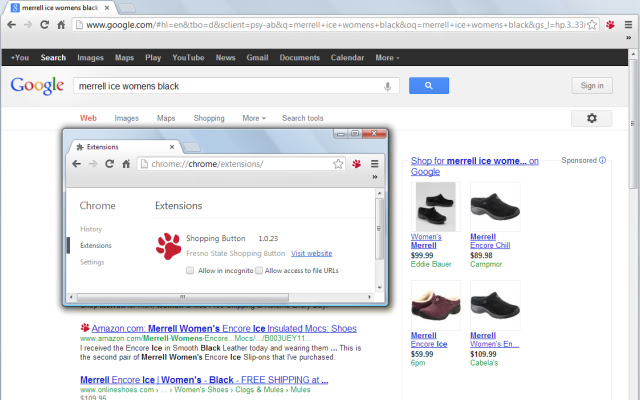
Task: Go back in main Google window
Action: [11, 25]
